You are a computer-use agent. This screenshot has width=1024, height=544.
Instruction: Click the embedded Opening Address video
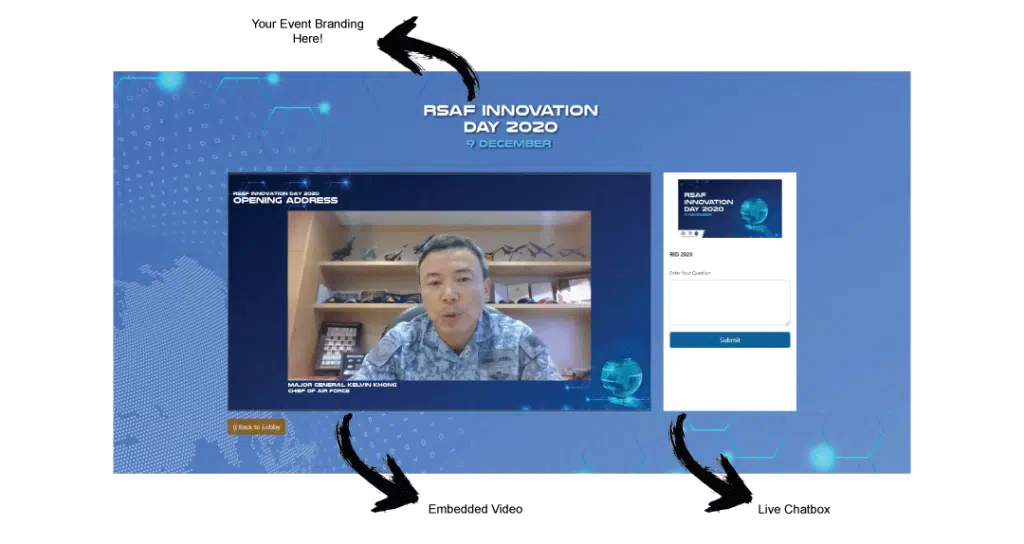(x=439, y=291)
